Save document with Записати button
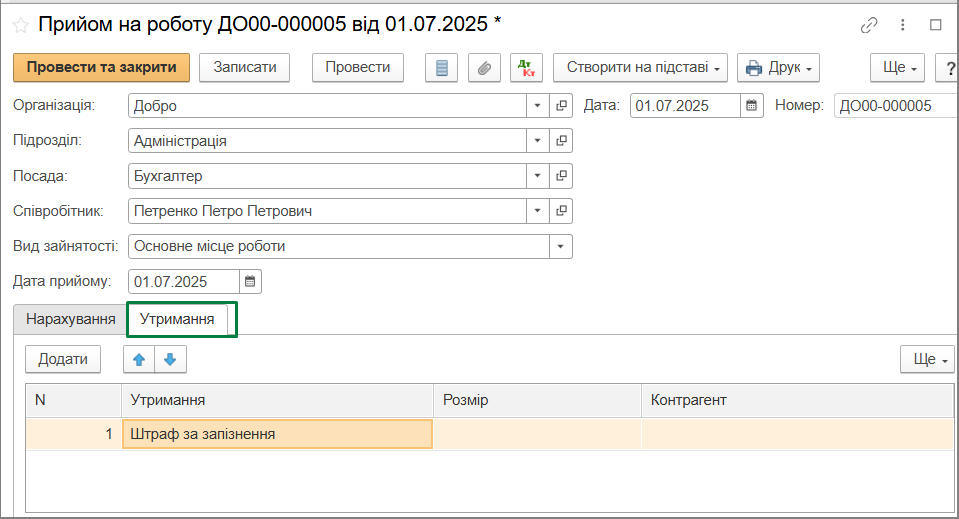This screenshot has height=519, width=959. pyautogui.click(x=245, y=67)
